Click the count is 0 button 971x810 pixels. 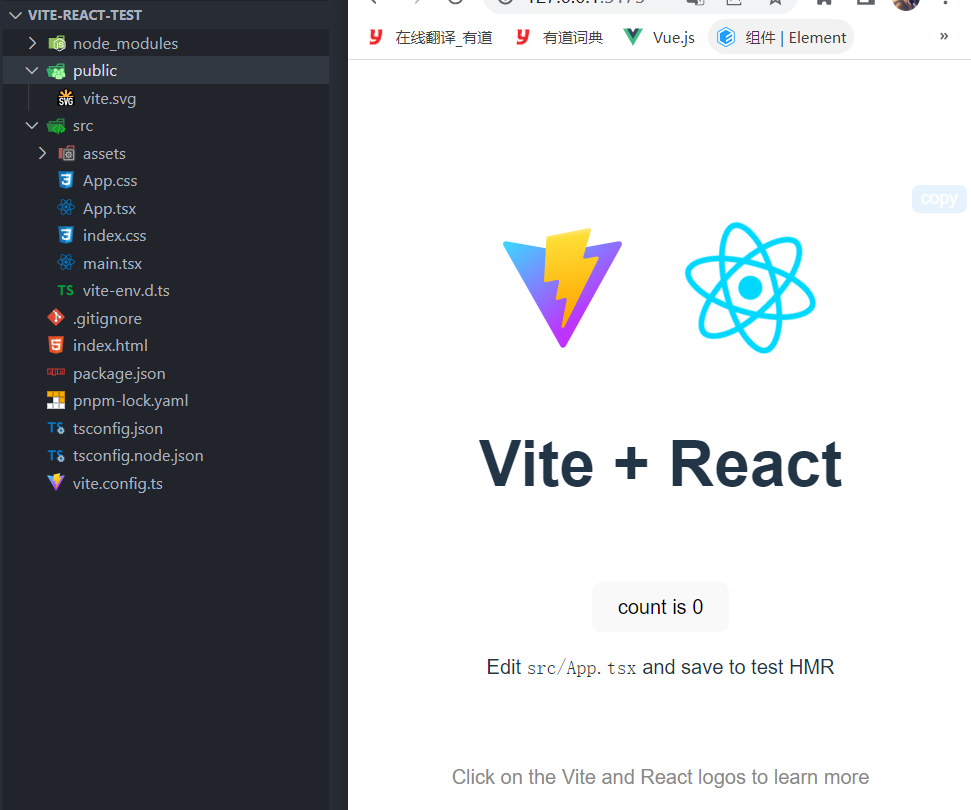[660, 607]
